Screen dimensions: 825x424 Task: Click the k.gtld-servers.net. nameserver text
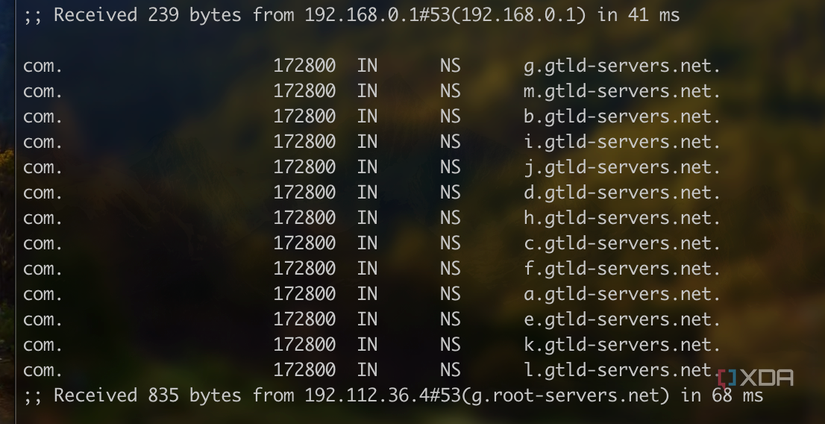pyautogui.click(x=621, y=344)
